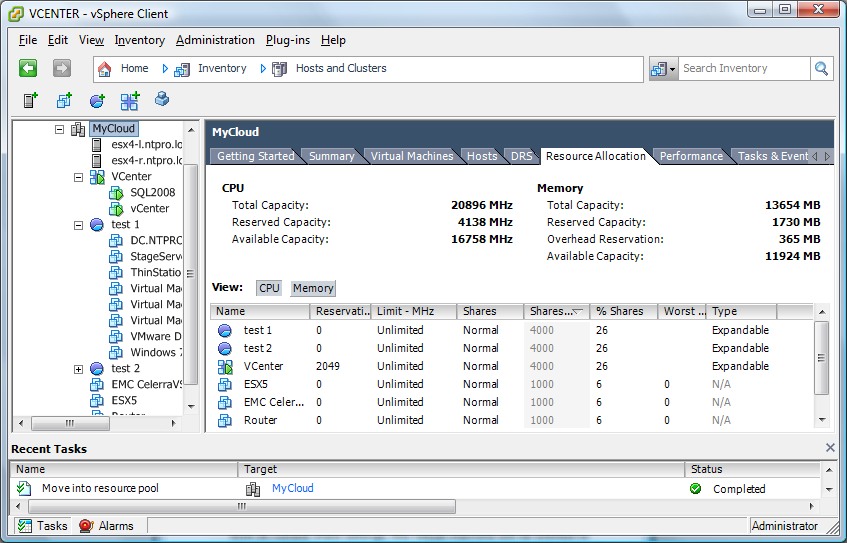Click the Router VM icon in table

[225, 420]
